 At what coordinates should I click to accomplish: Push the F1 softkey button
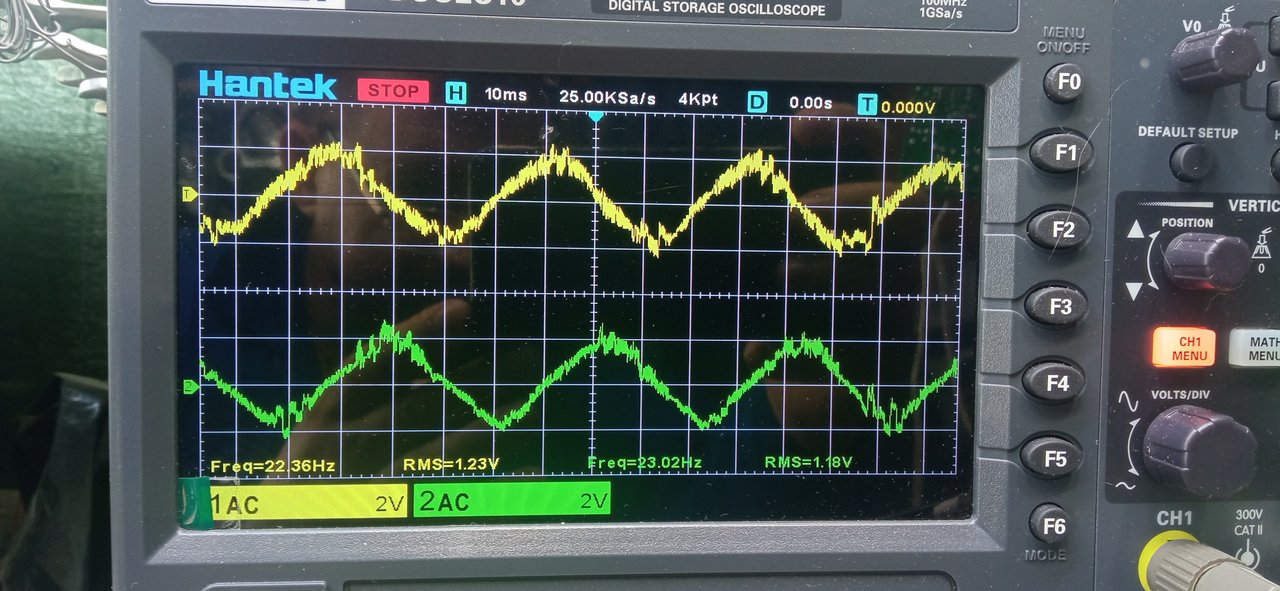[1061, 153]
